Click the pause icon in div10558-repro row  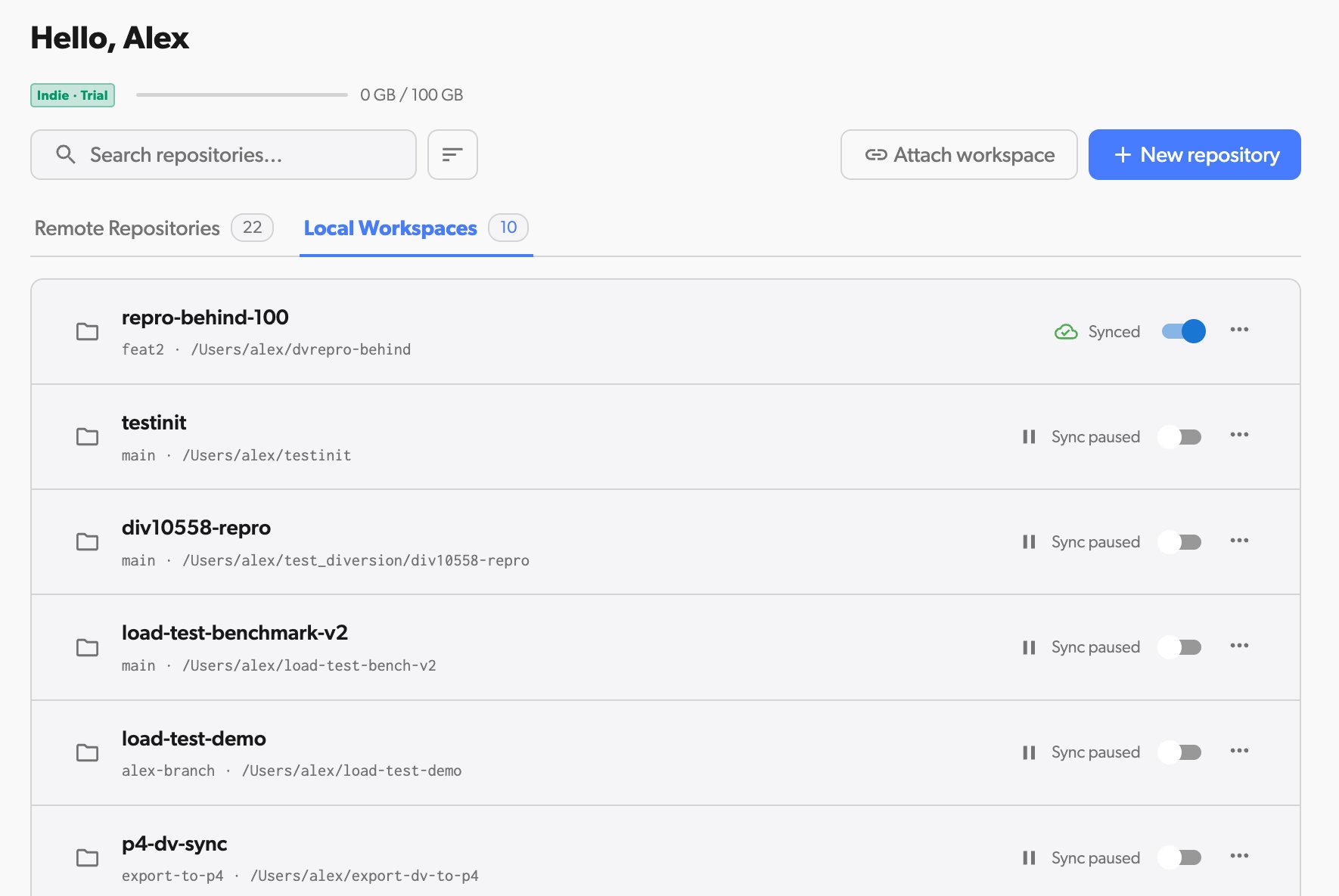point(1029,541)
